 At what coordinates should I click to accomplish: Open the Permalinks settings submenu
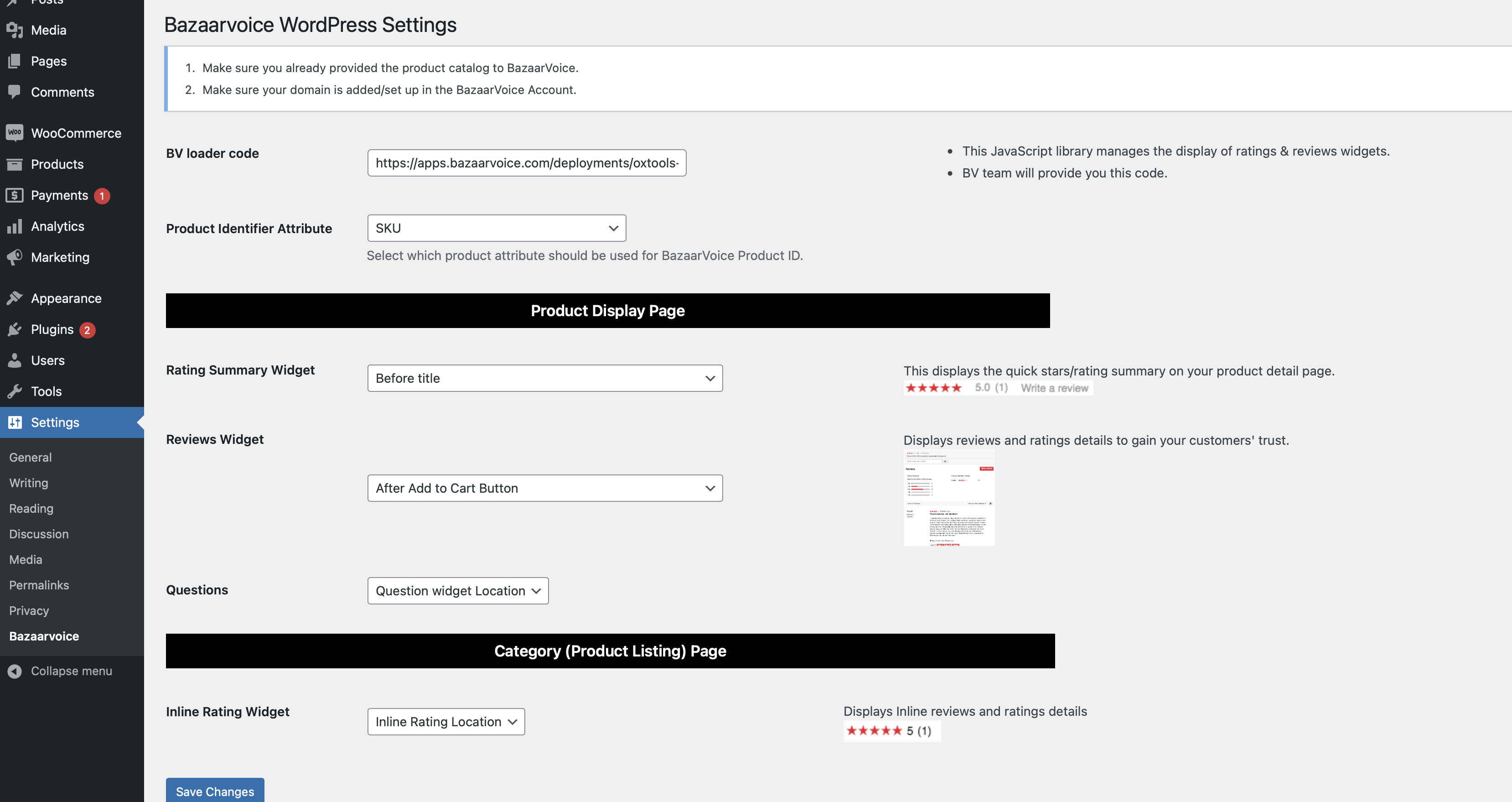(39, 585)
